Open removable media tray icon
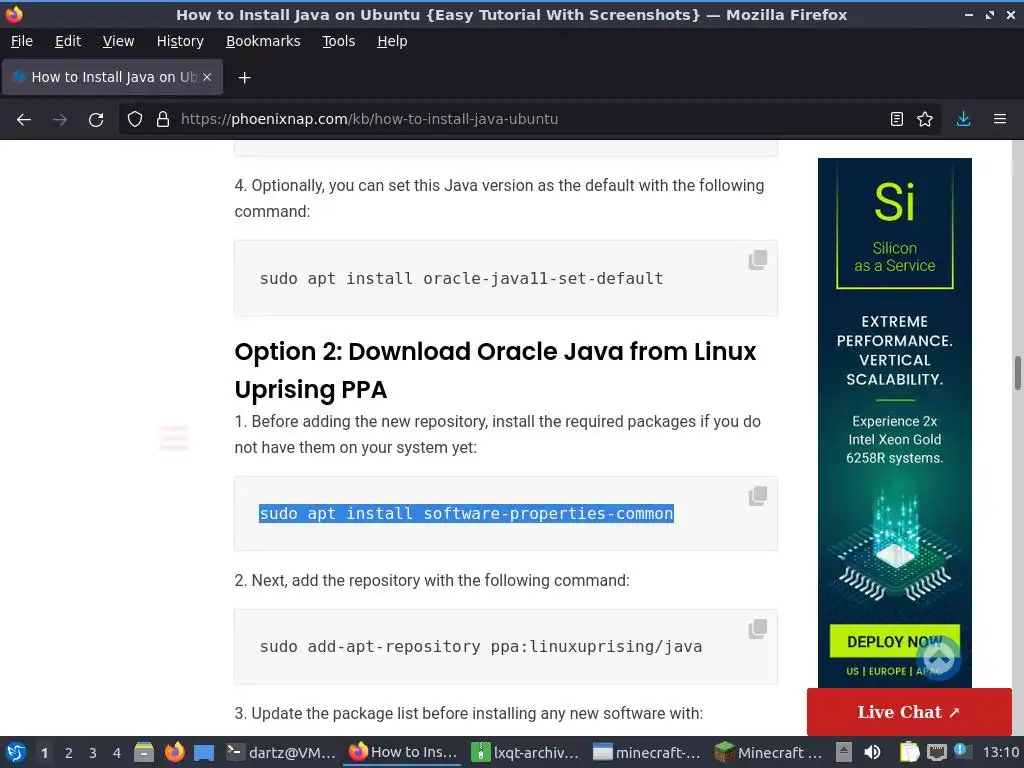1024x768 pixels. pyautogui.click(x=844, y=752)
